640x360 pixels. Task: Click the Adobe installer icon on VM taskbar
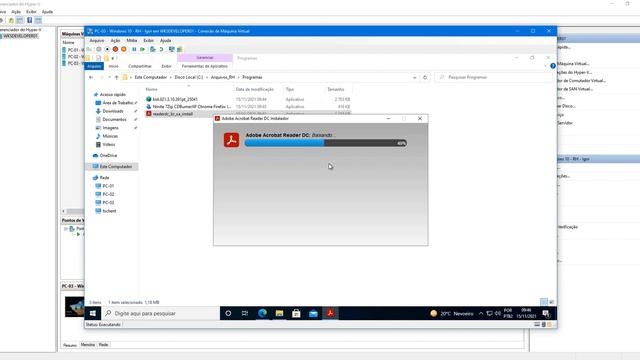tap(330, 313)
